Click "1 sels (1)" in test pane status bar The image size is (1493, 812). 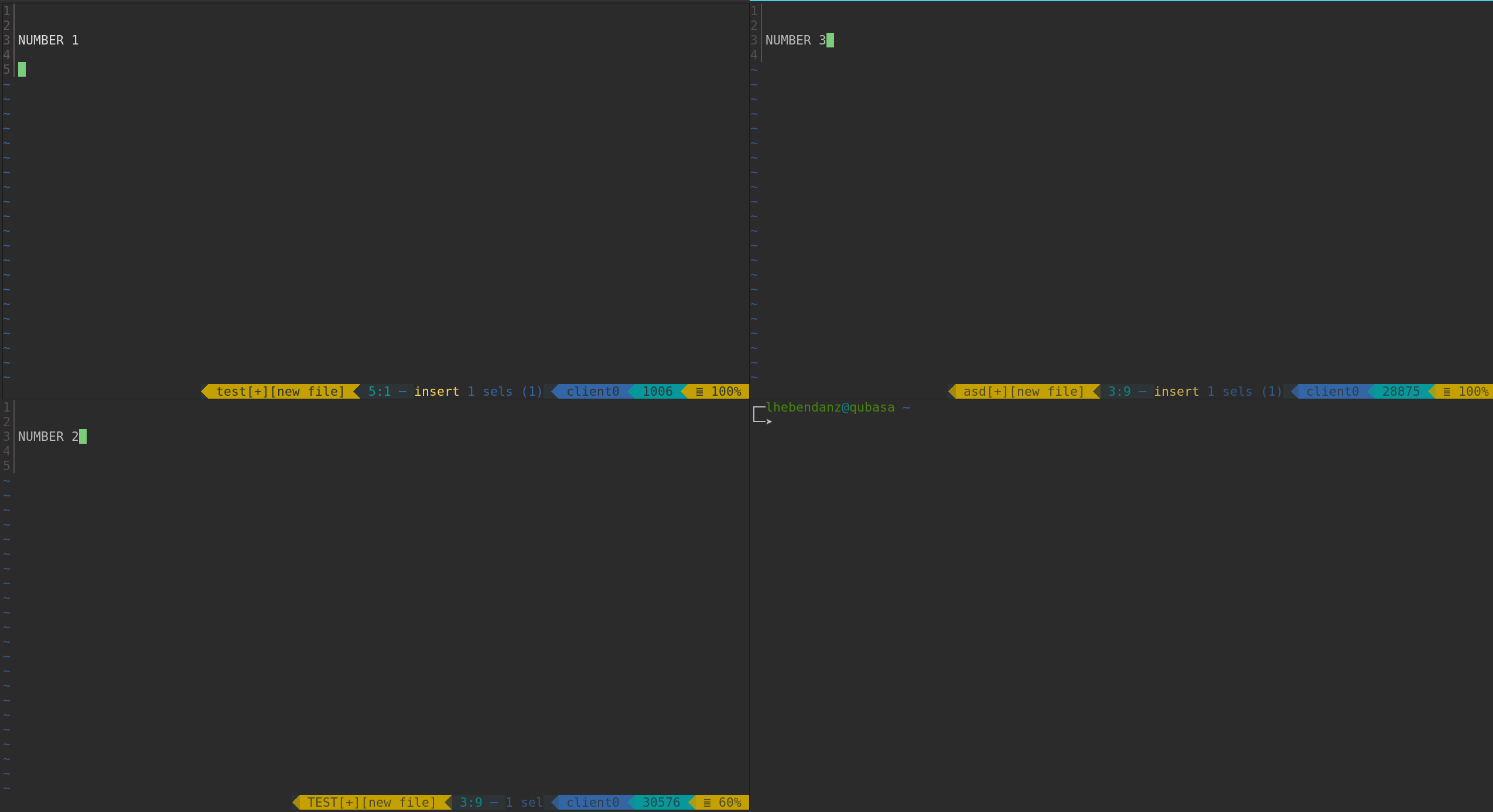(505, 392)
